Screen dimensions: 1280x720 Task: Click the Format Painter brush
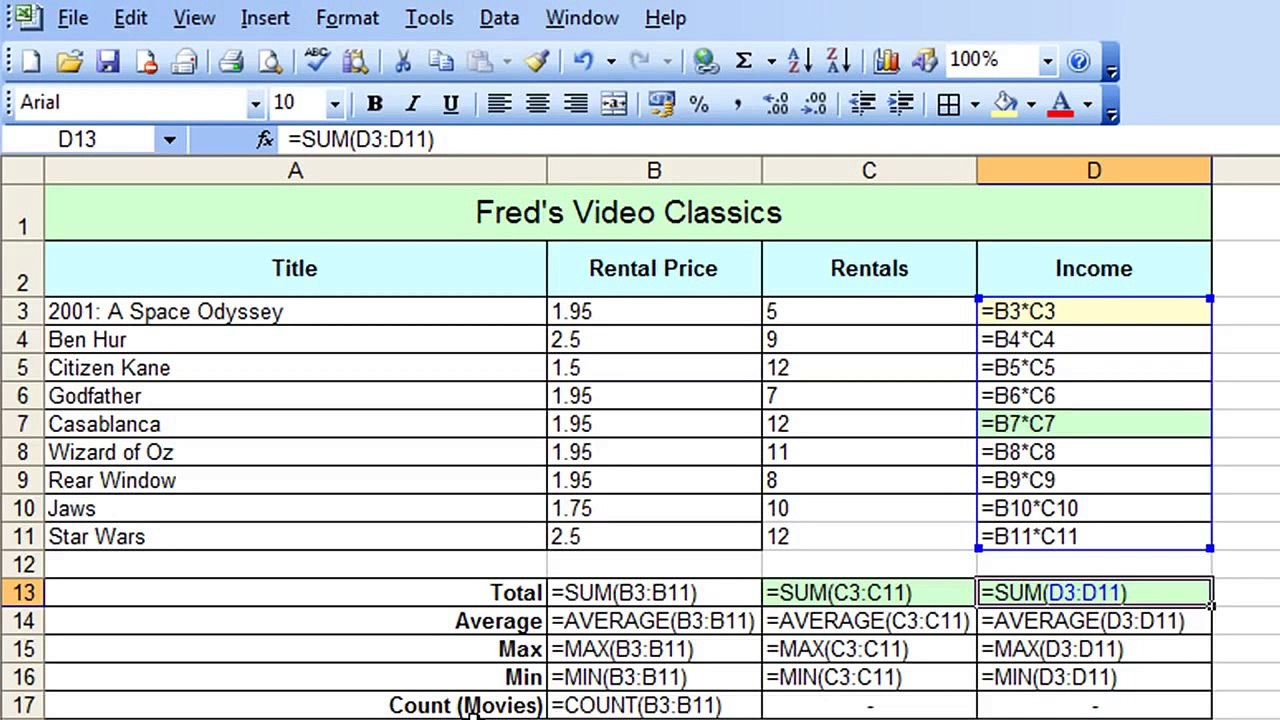pos(537,62)
